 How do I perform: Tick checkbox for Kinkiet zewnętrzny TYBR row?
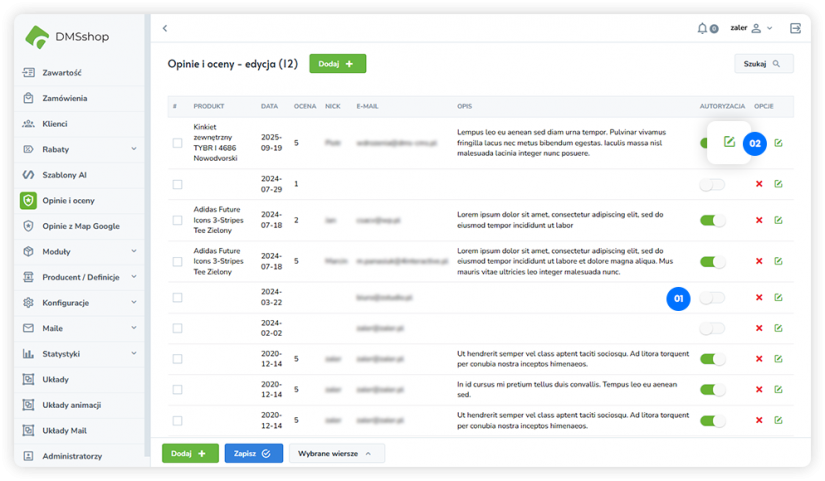pyautogui.click(x=177, y=143)
